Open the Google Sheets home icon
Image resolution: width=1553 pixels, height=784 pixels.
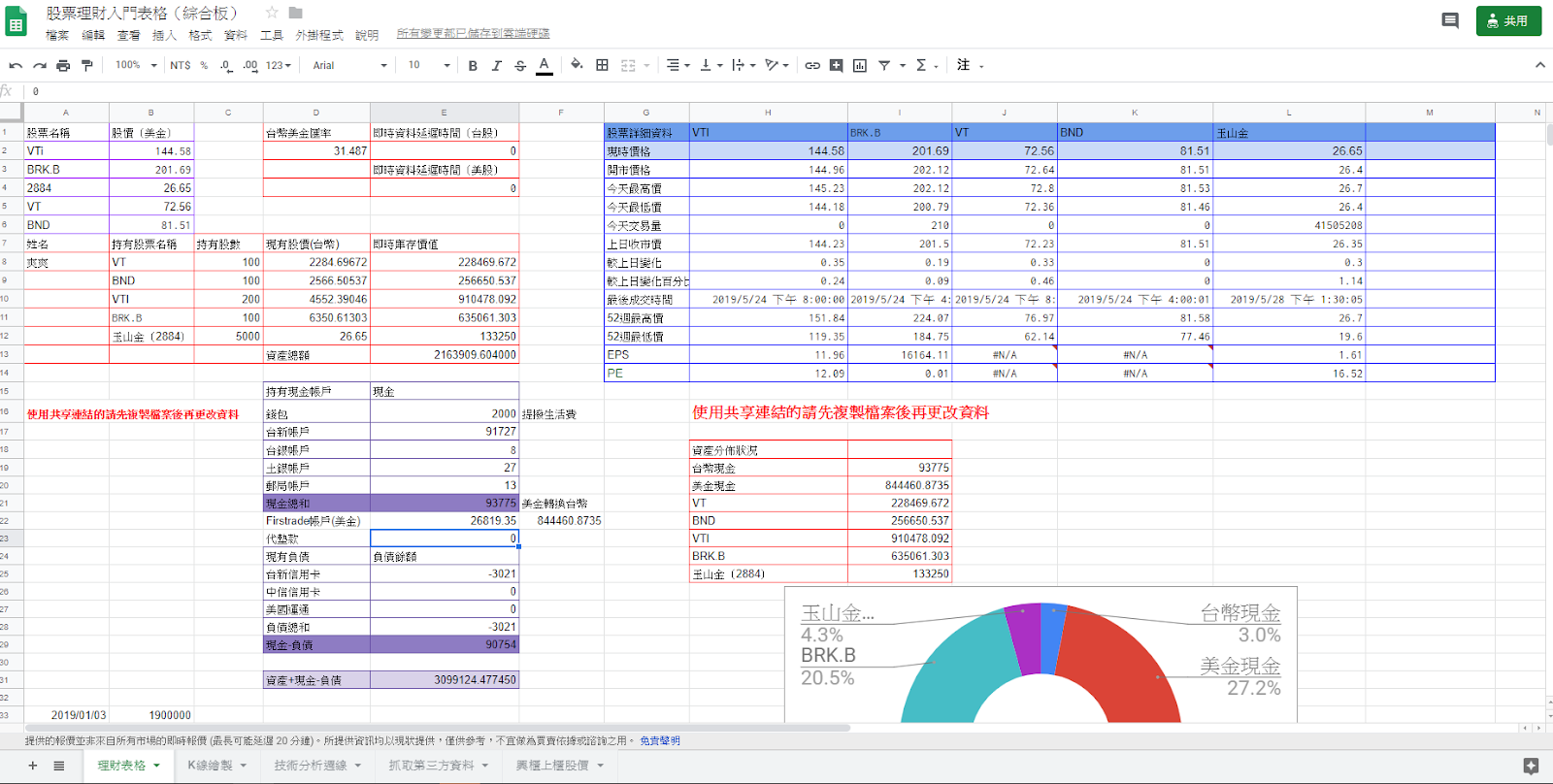[17, 22]
